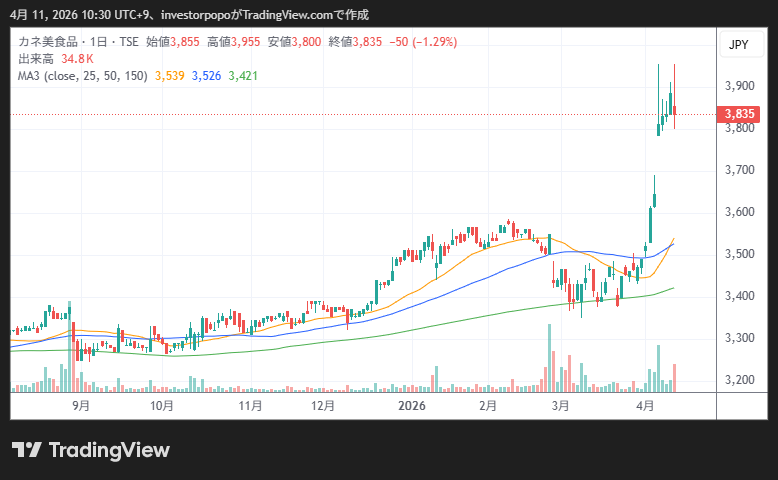Click the orange 3,539 MA value

171,75
